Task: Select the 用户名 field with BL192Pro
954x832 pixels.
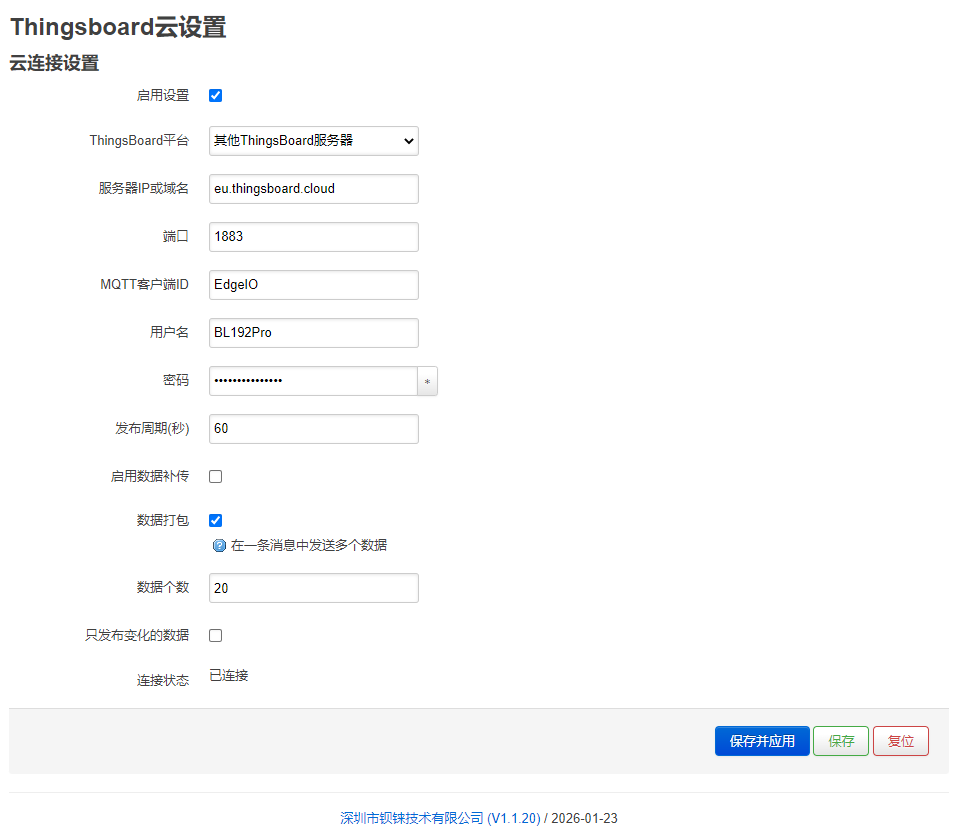Action: [x=314, y=333]
